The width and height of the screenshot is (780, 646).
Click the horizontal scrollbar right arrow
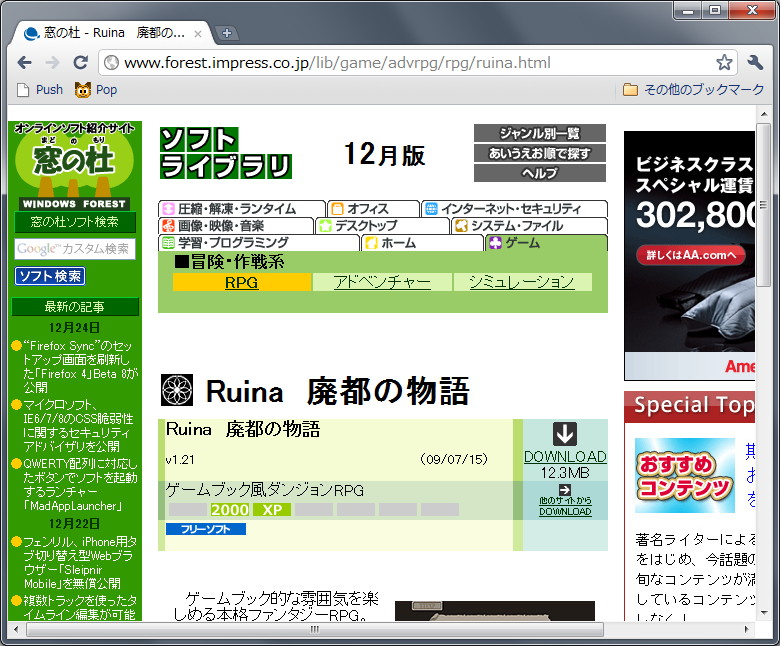pyautogui.click(x=746, y=629)
